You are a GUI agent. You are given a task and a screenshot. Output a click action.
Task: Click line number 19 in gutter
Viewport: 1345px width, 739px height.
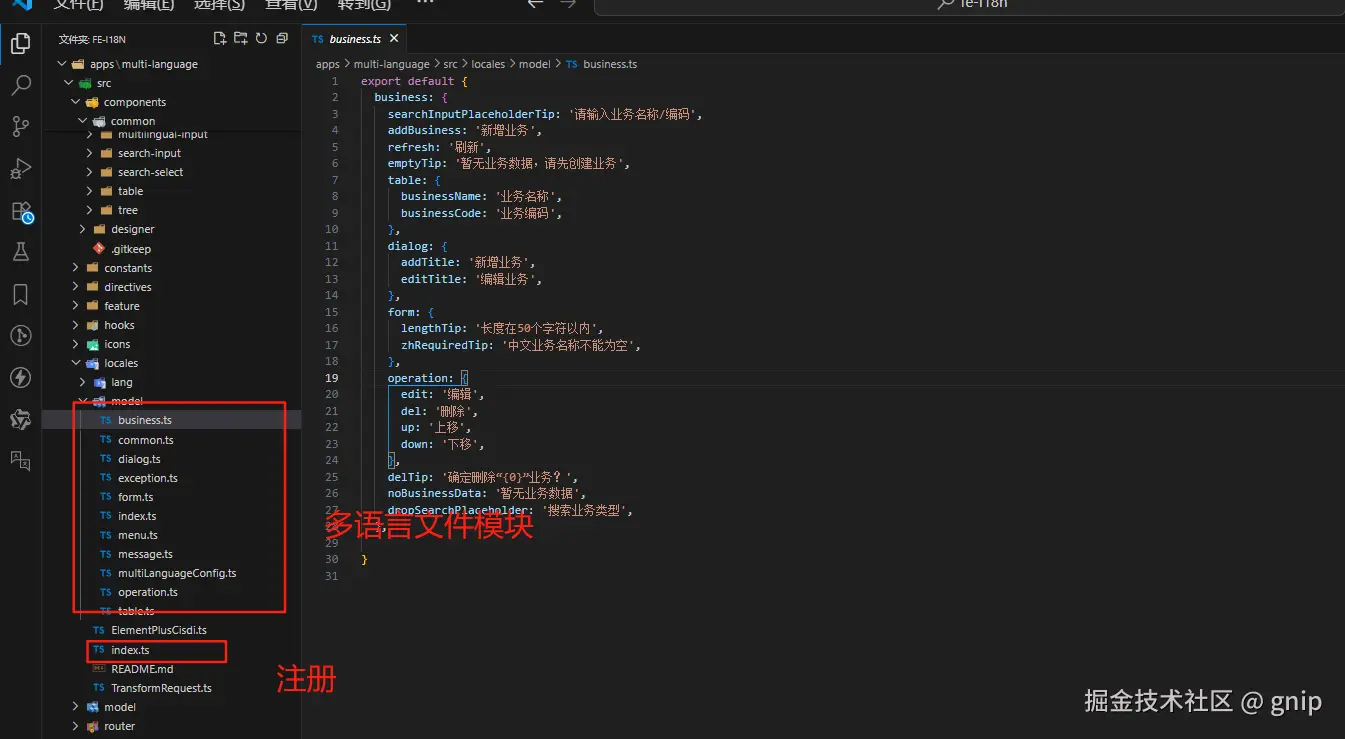(331, 378)
